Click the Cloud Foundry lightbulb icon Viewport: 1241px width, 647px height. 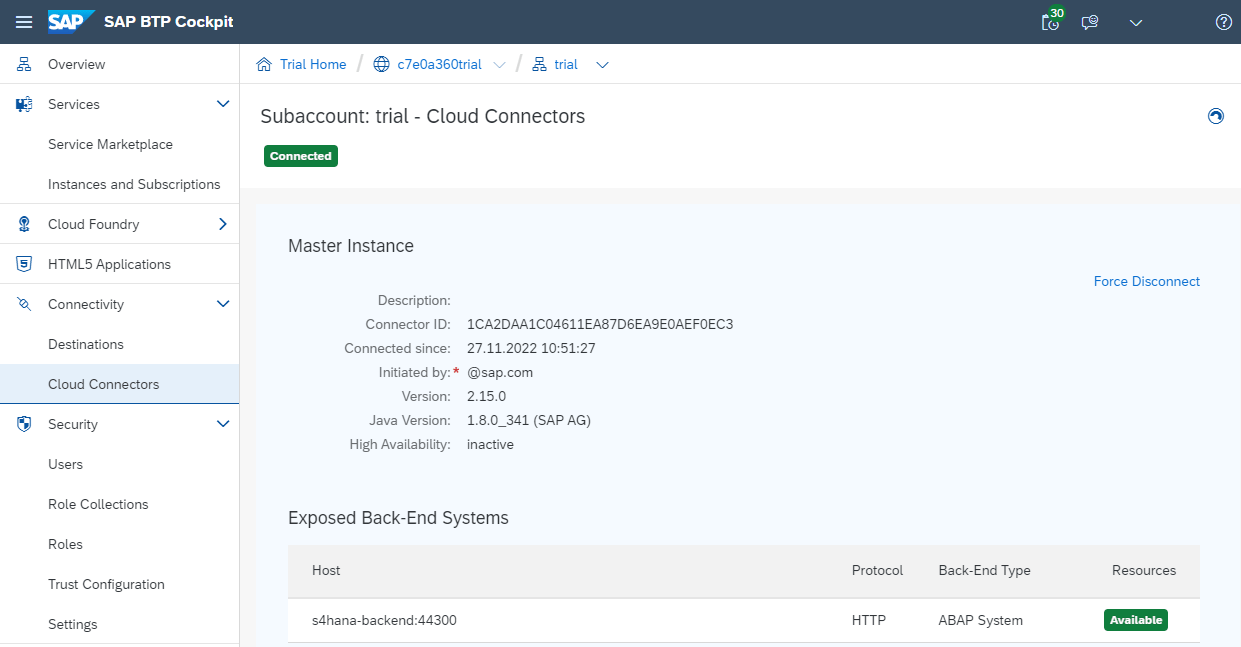[x=24, y=224]
